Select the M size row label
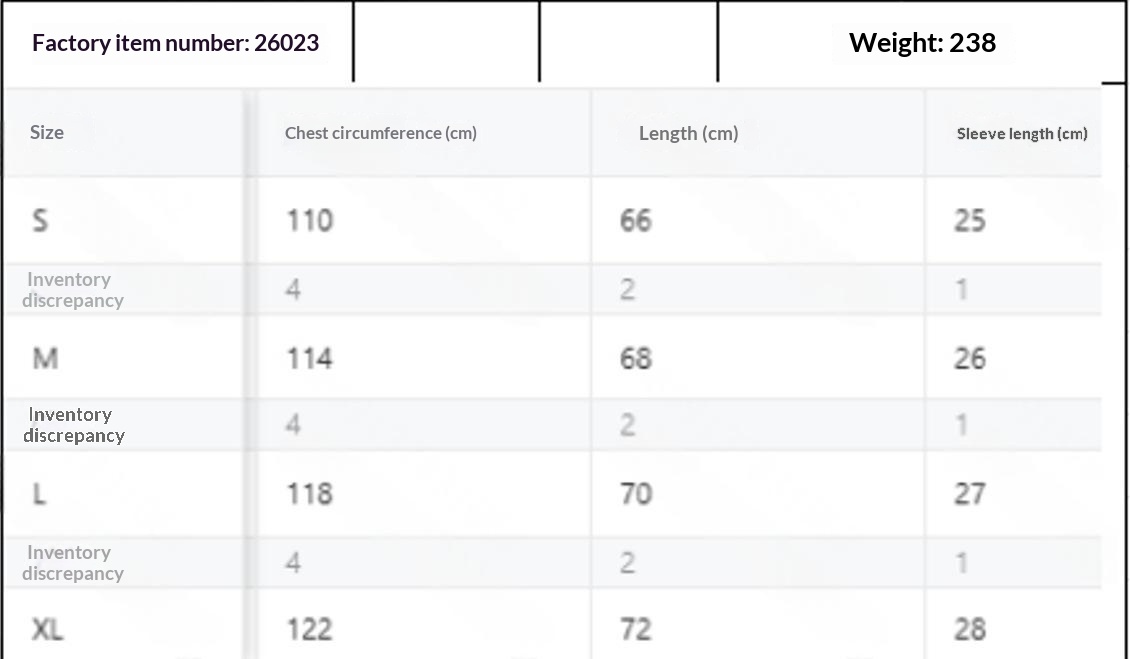Viewport: 1130px width, 659px height. [45, 358]
